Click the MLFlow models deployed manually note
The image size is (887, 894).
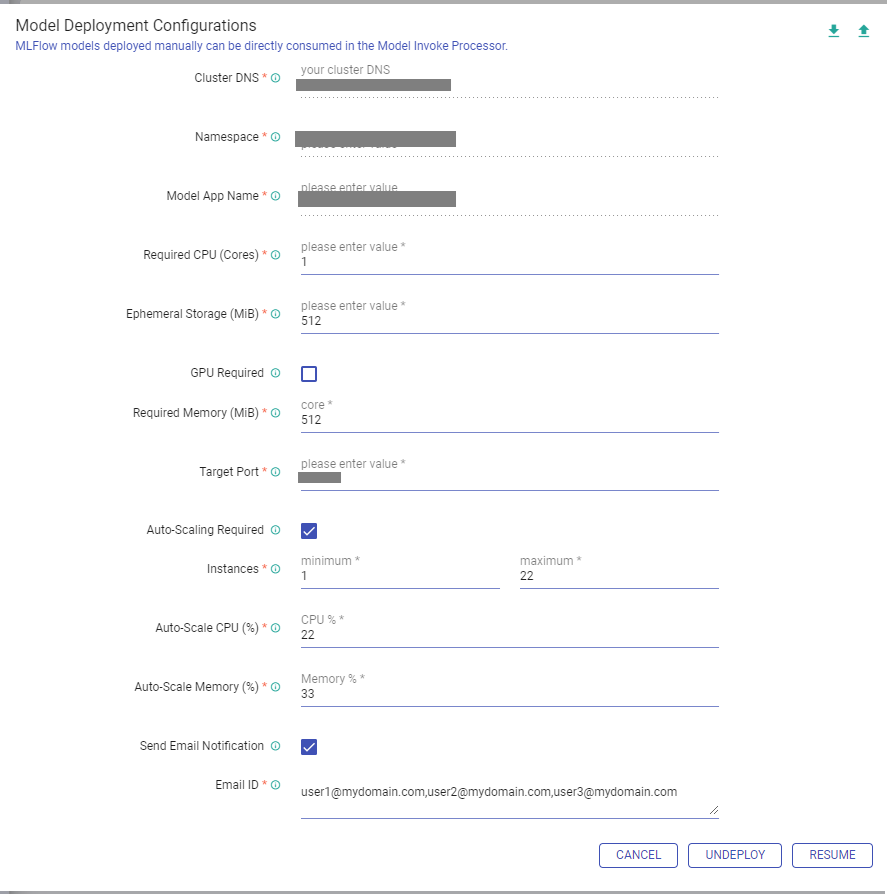click(261, 46)
